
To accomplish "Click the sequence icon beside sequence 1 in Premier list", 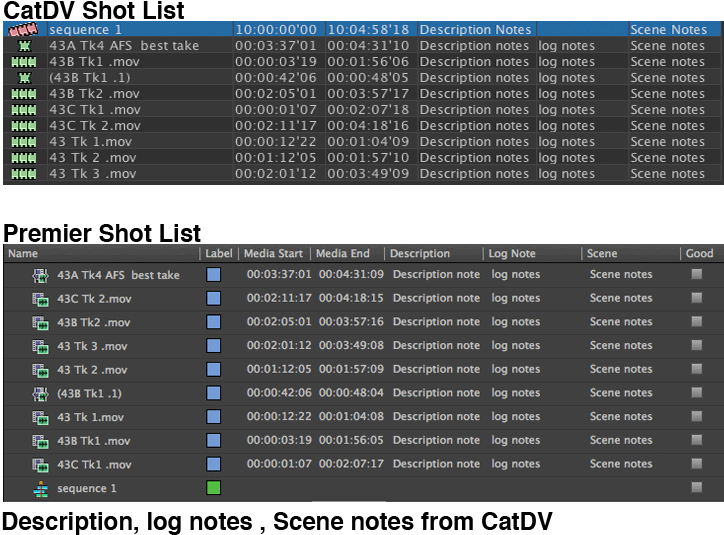I will (x=40, y=489).
